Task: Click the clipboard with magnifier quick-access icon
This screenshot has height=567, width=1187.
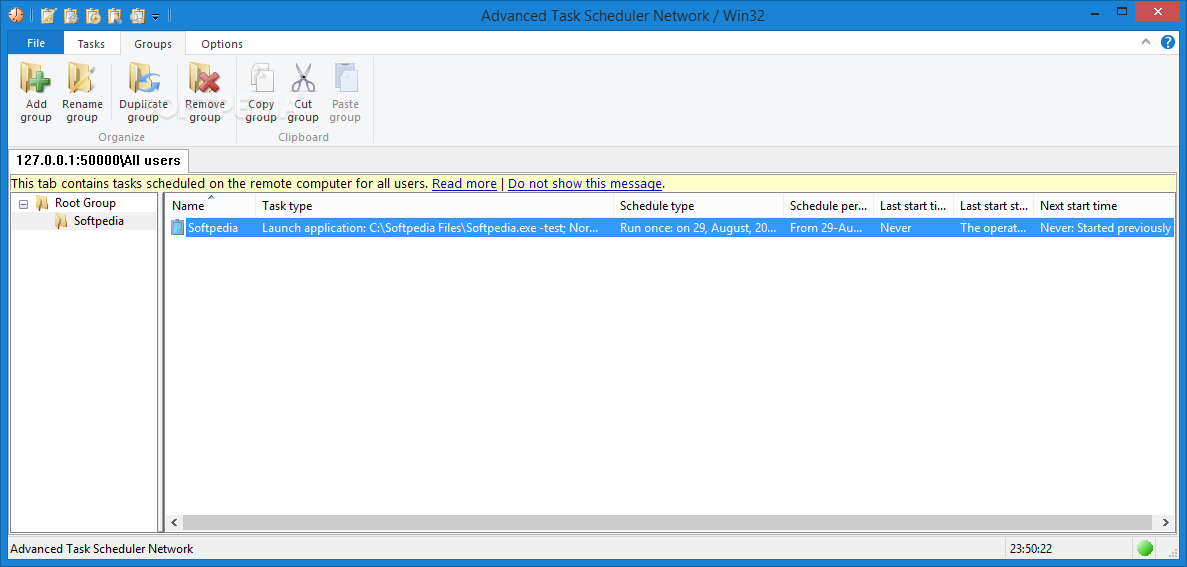Action: point(138,14)
